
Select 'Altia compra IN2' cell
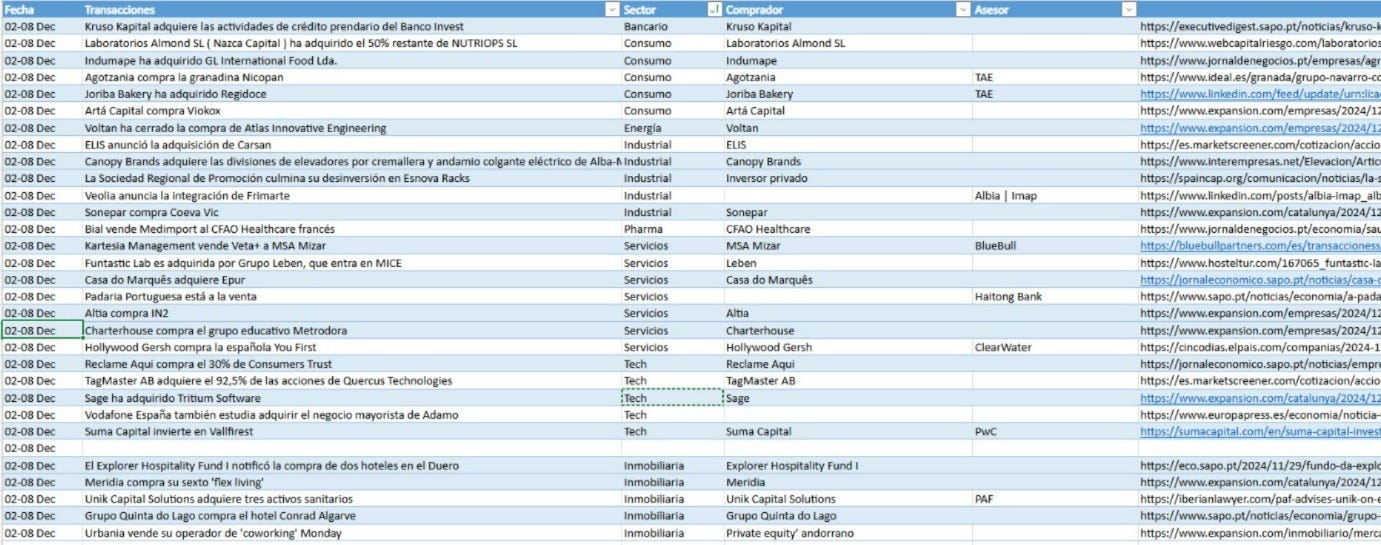pyautogui.click(x=351, y=314)
